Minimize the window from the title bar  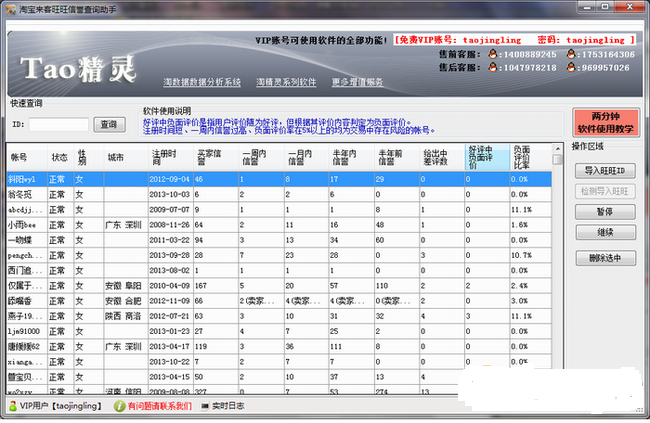587,7
